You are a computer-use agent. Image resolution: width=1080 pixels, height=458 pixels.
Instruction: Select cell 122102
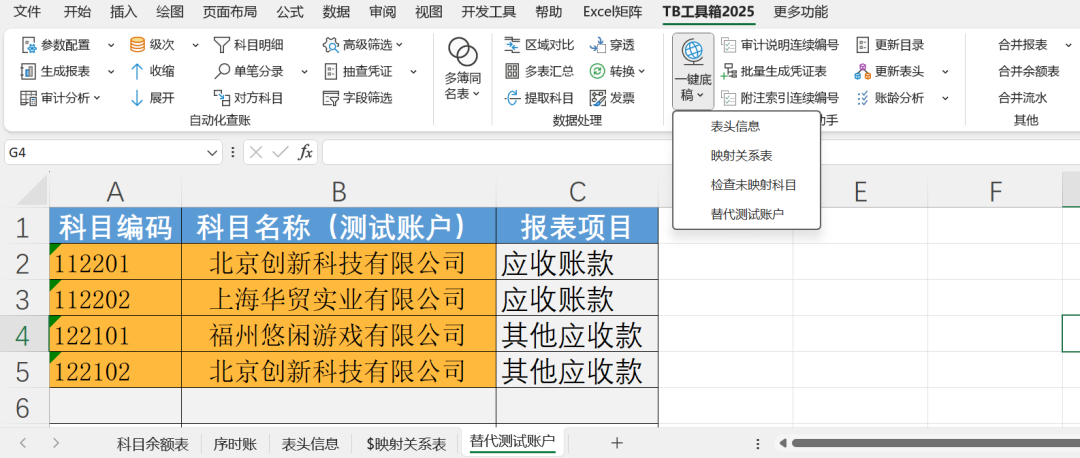116,371
